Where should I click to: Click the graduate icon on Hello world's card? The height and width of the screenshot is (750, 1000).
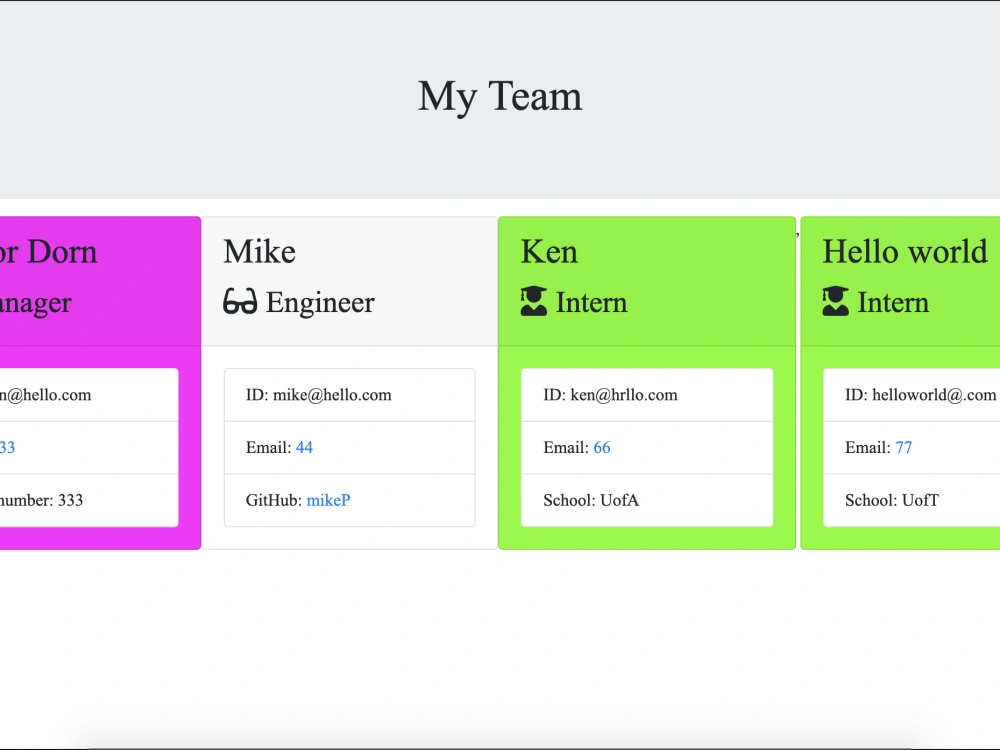[x=835, y=301]
